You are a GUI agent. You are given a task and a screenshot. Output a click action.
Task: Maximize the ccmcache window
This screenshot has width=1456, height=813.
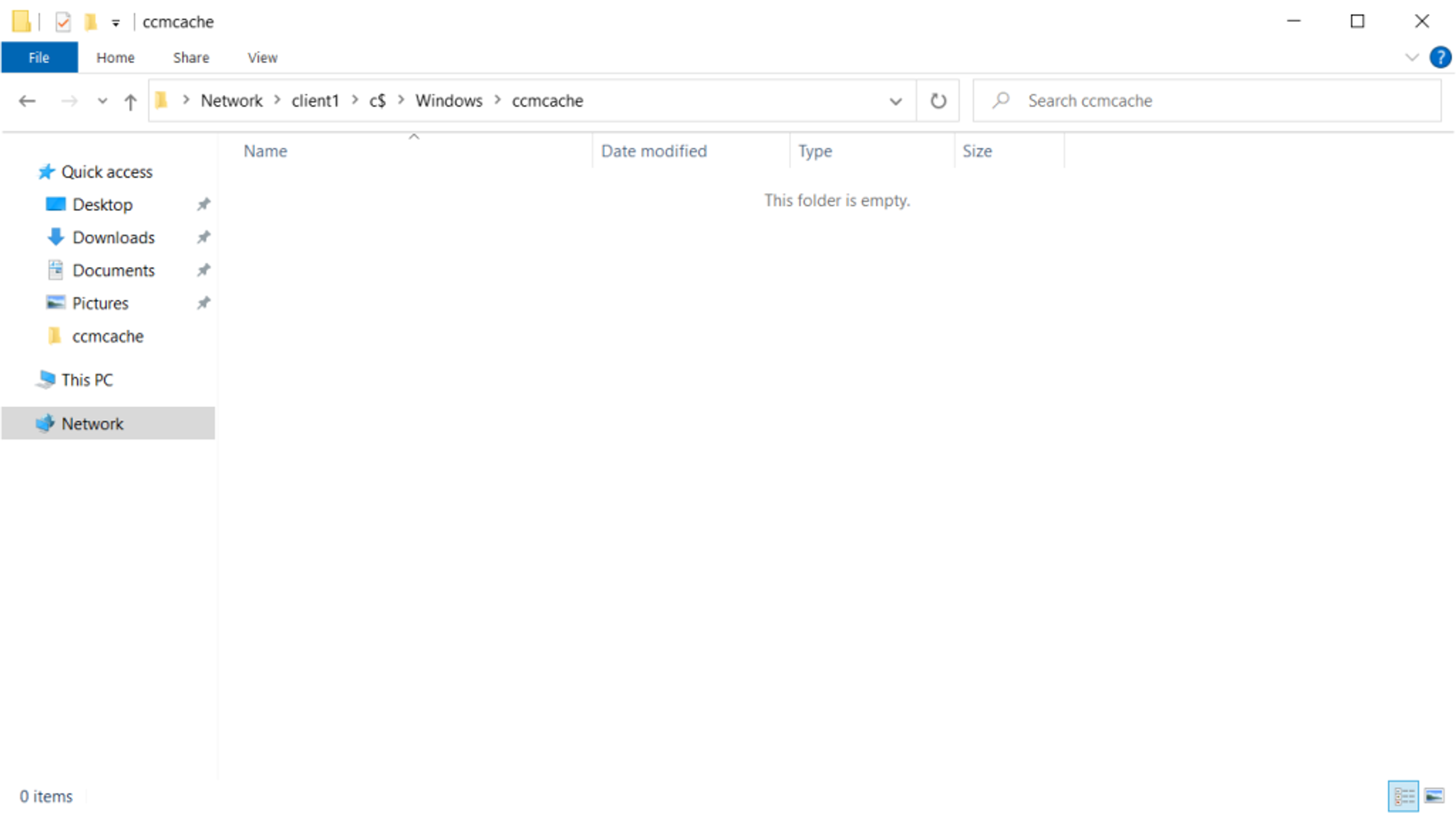(x=1357, y=22)
